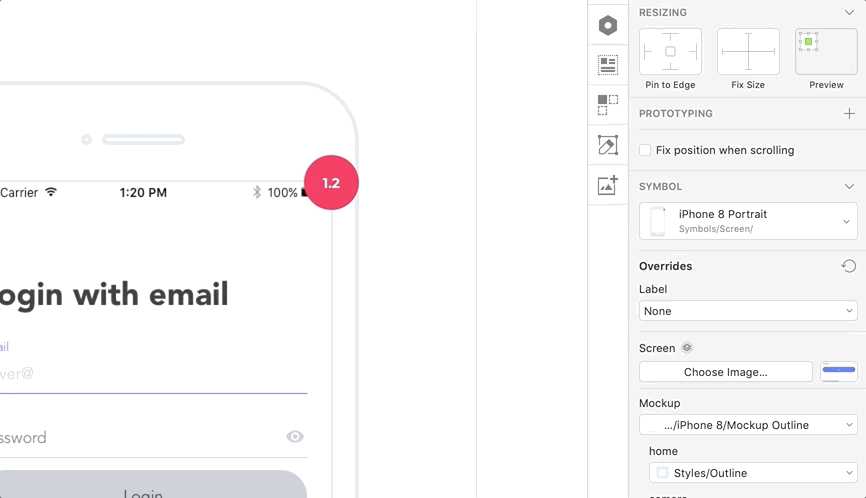Image resolution: width=866 pixels, height=498 pixels.
Task: Open the Mockup override dropdown
Action: click(x=748, y=425)
